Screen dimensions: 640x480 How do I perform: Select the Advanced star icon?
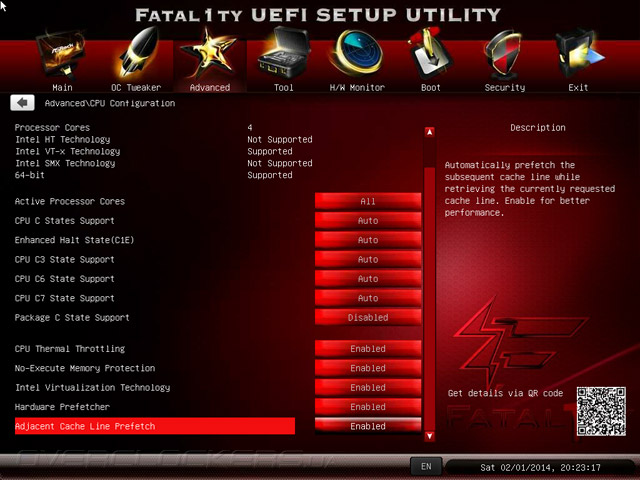[209, 53]
